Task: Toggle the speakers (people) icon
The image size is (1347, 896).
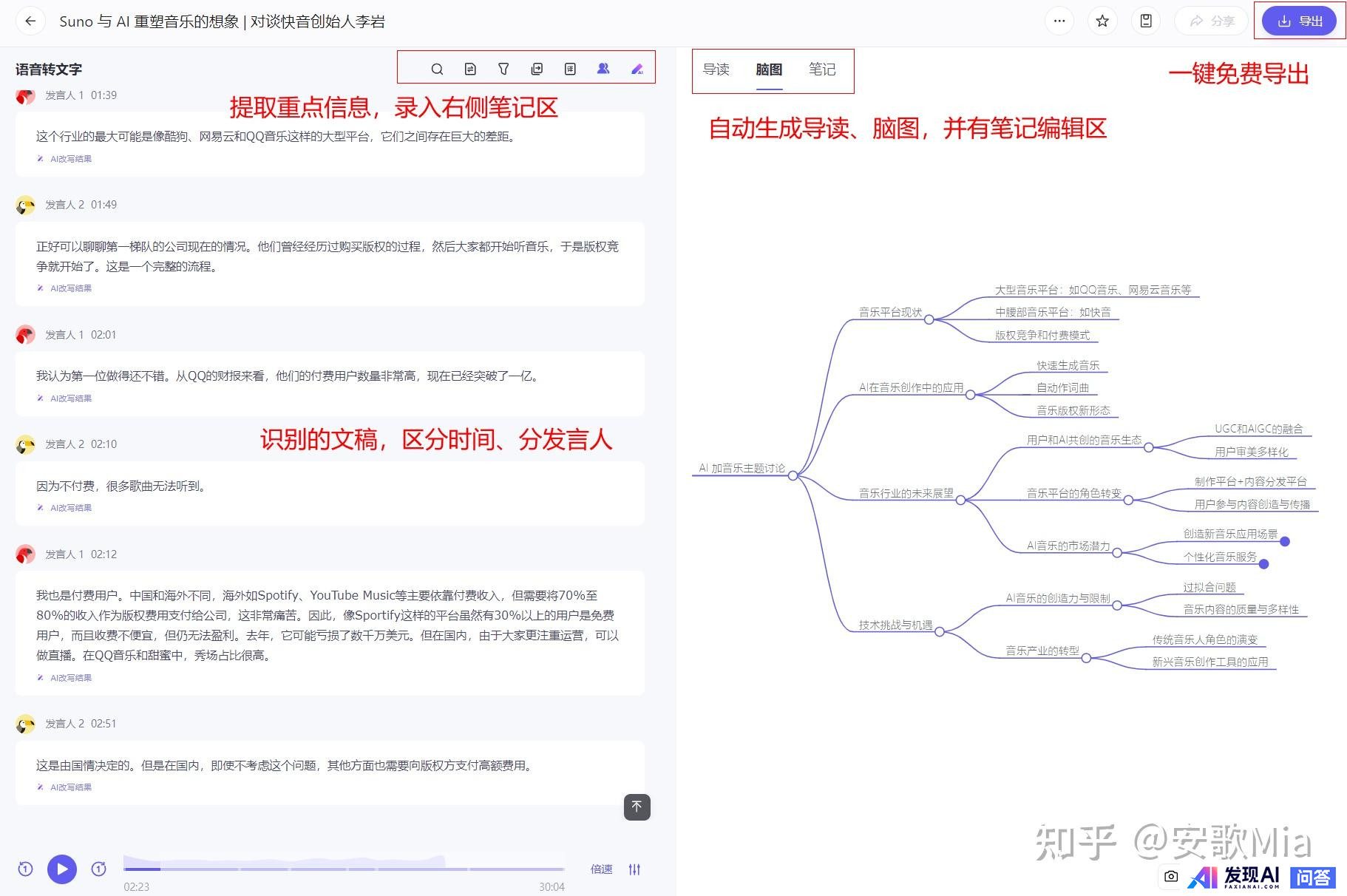Action: coord(603,69)
